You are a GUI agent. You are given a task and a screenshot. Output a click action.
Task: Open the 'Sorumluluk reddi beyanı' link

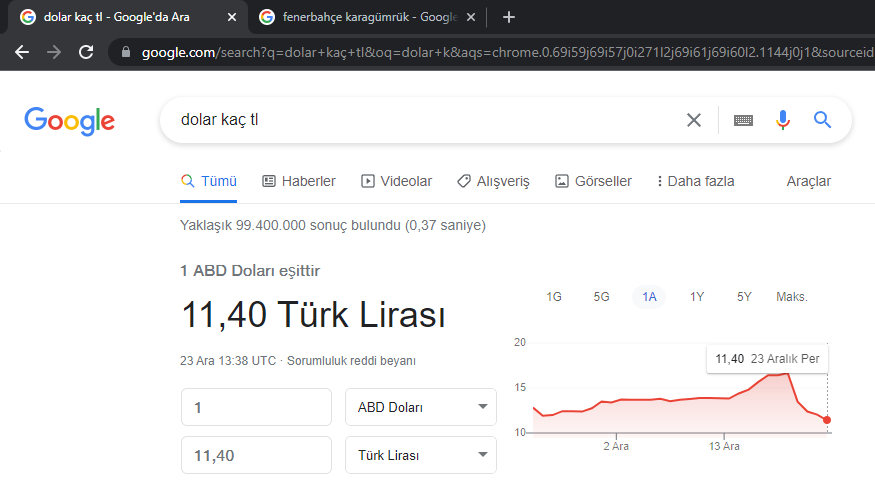[352, 361]
